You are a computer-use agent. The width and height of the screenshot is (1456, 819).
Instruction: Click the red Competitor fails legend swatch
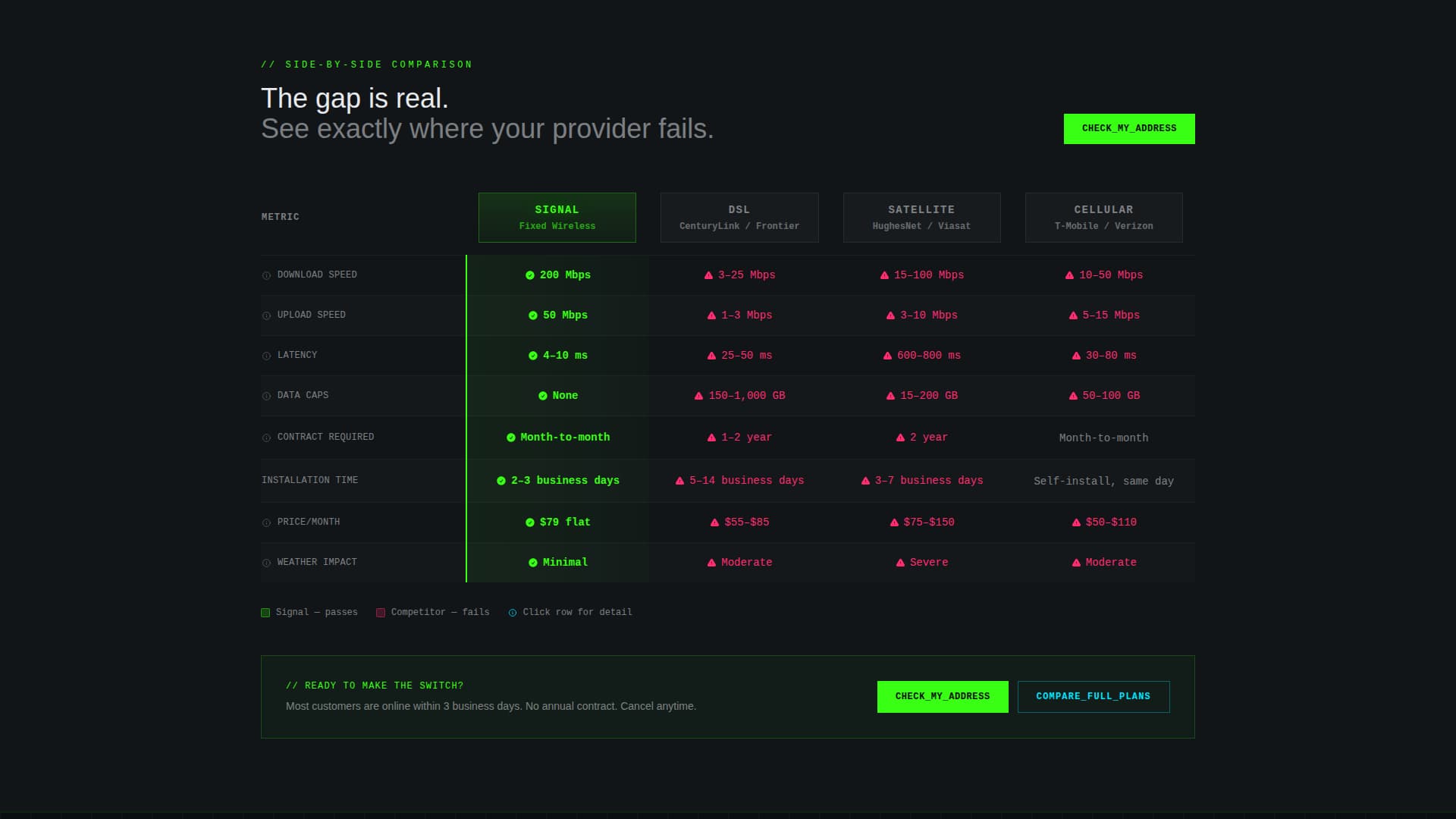pos(381,613)
